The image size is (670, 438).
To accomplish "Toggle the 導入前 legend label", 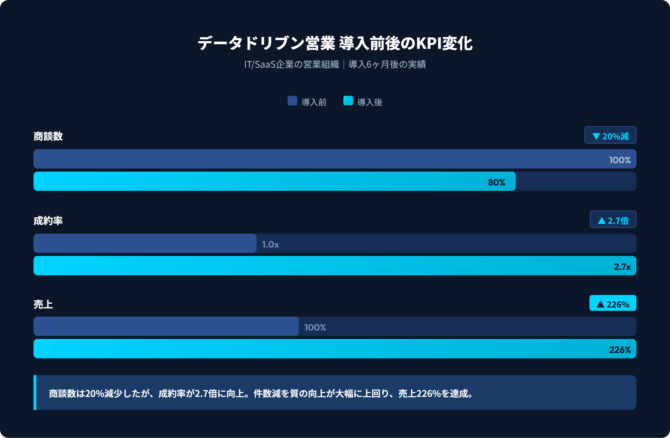I will pyautogui.click(x=313, y=102).
